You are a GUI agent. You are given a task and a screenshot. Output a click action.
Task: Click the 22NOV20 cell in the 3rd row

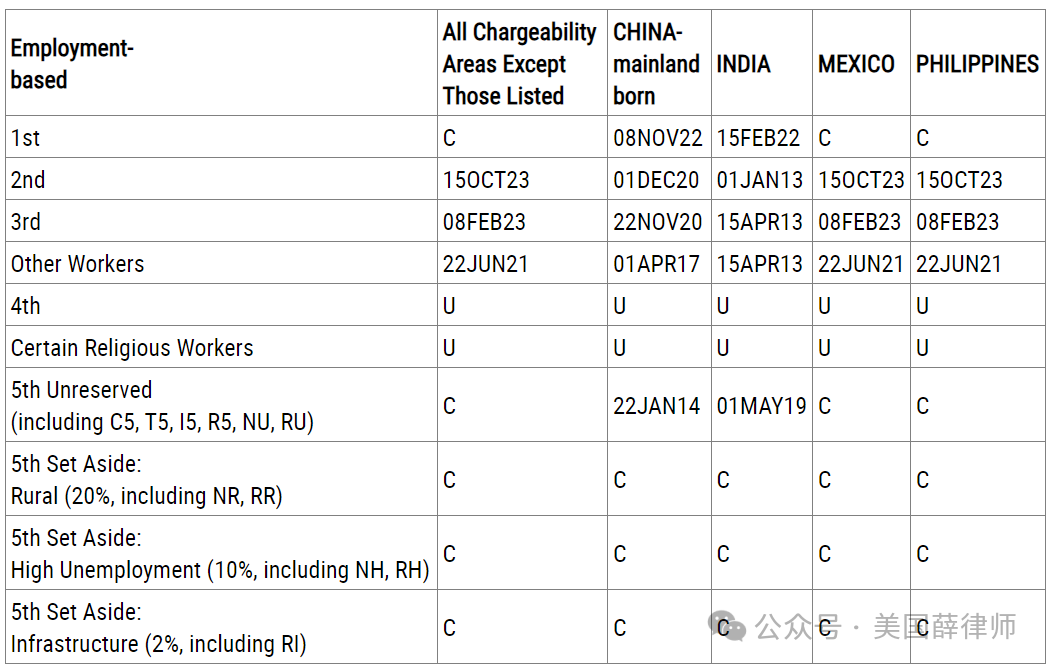tap(658, 222)
